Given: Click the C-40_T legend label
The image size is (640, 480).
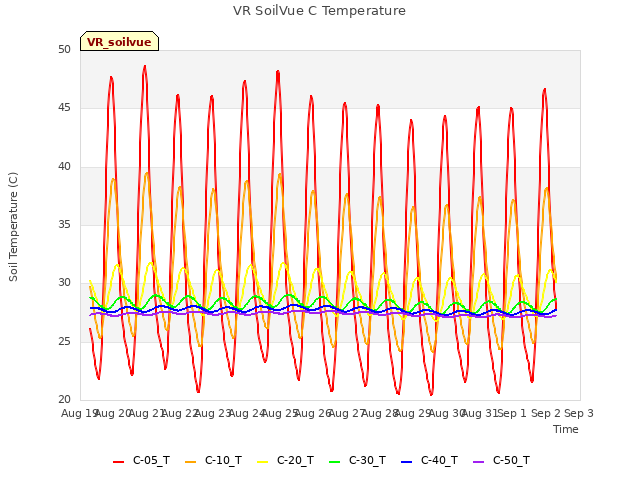Looking at the screenshot, I should point(439,460).
